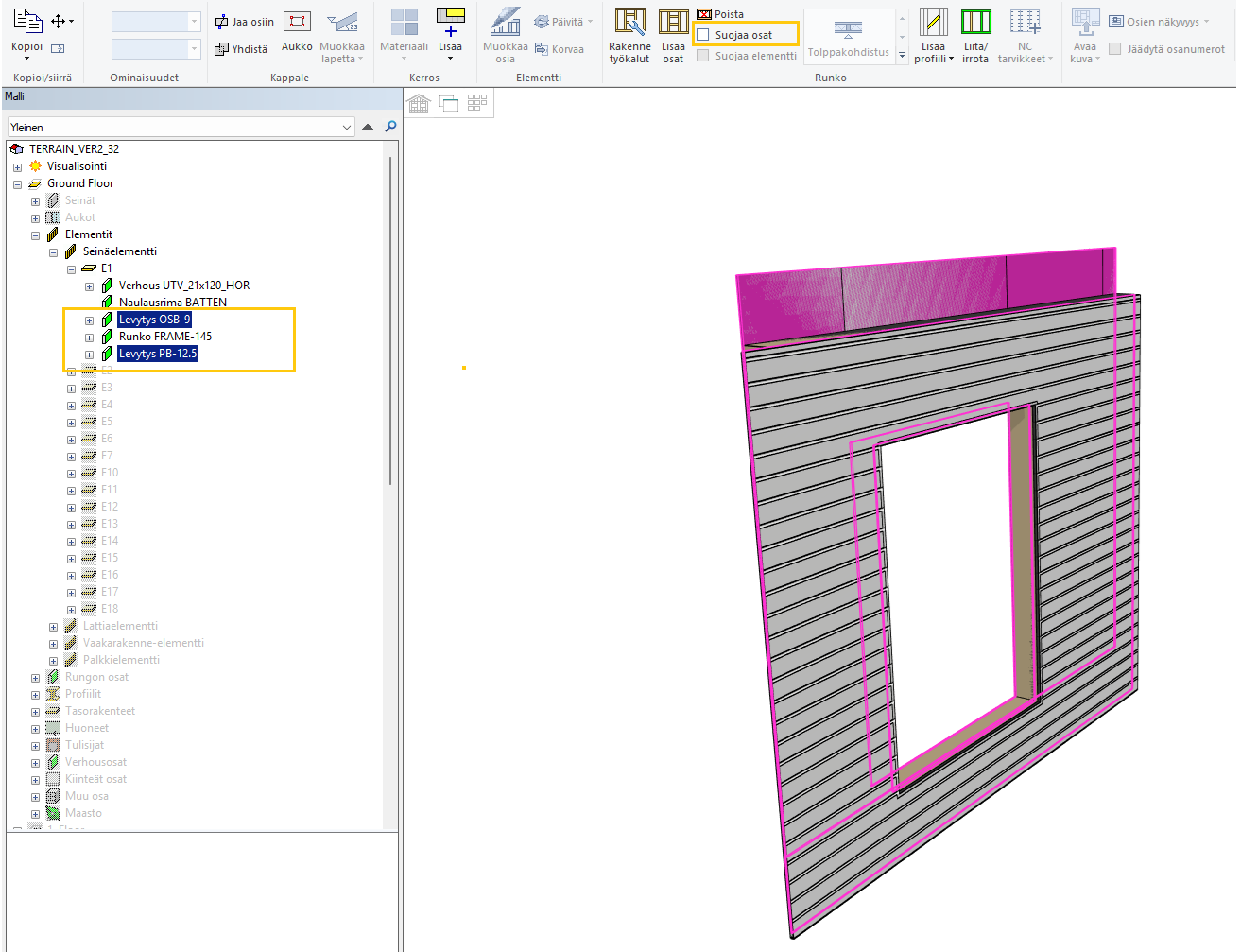Viewport: 1241px width, 952px height.
Task: Select Naulausrima BATTEN tree item
Action: pos(173,303)
